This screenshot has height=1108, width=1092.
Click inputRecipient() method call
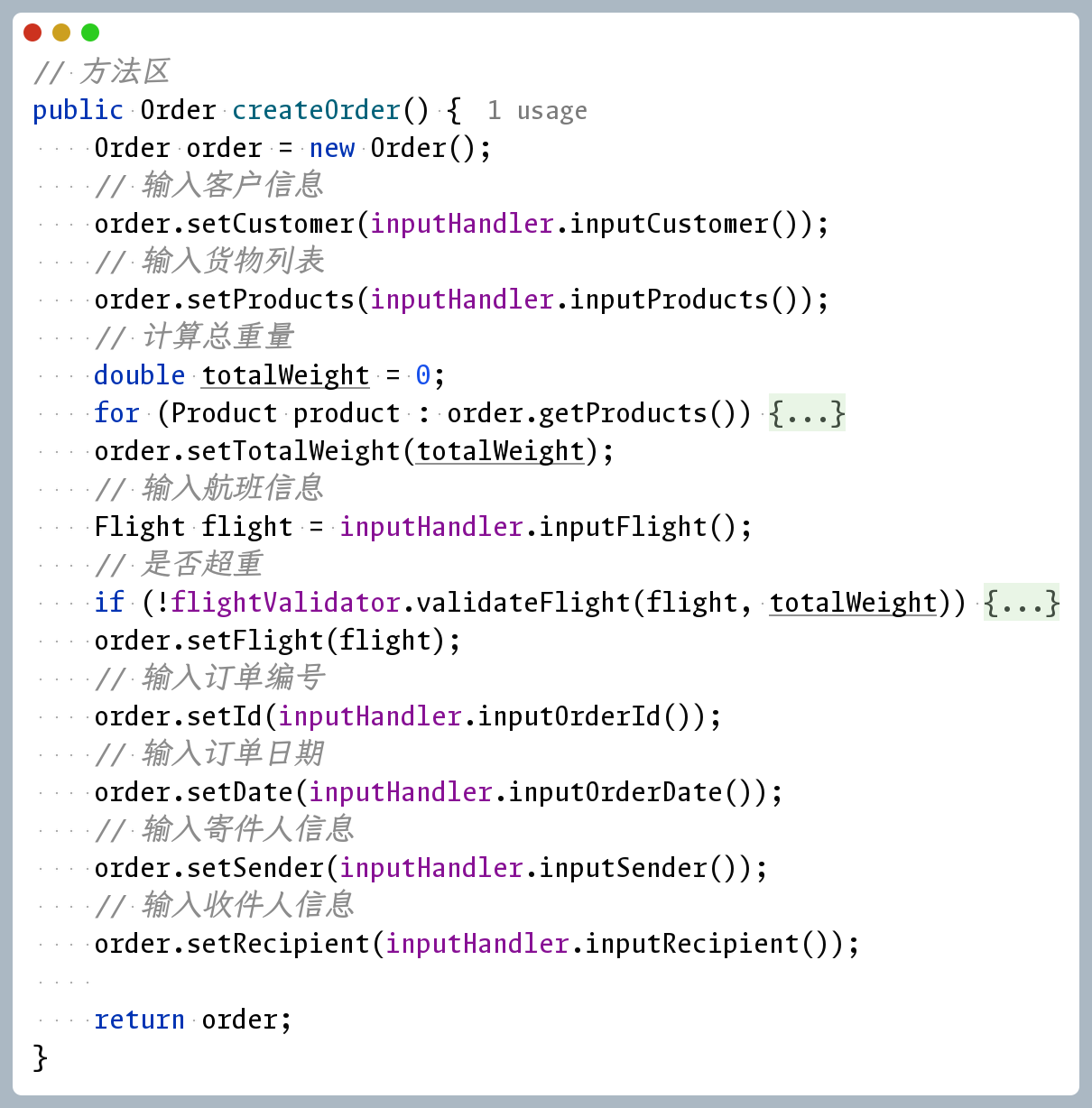[x=714, y=944]
